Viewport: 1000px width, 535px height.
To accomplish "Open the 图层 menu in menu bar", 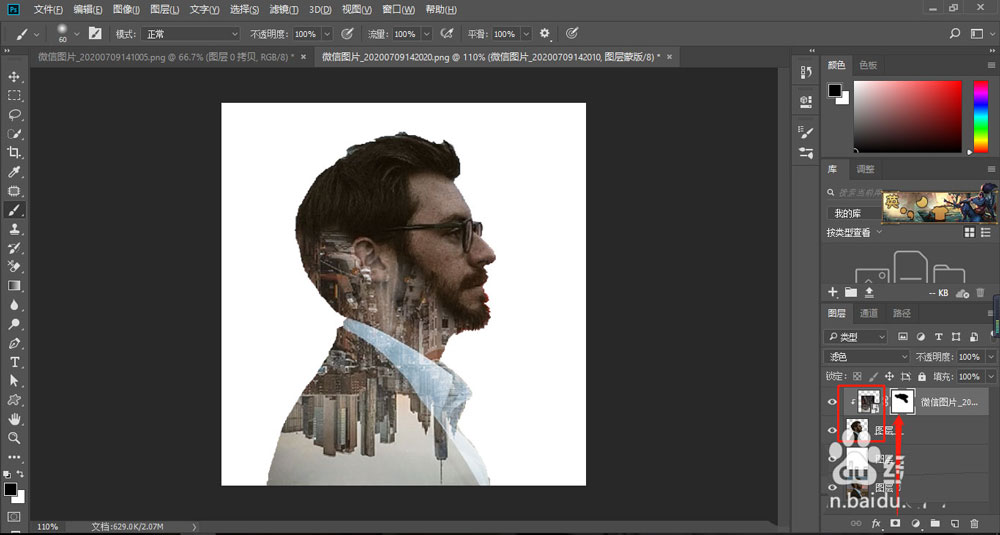I will [x=165, y=10].
